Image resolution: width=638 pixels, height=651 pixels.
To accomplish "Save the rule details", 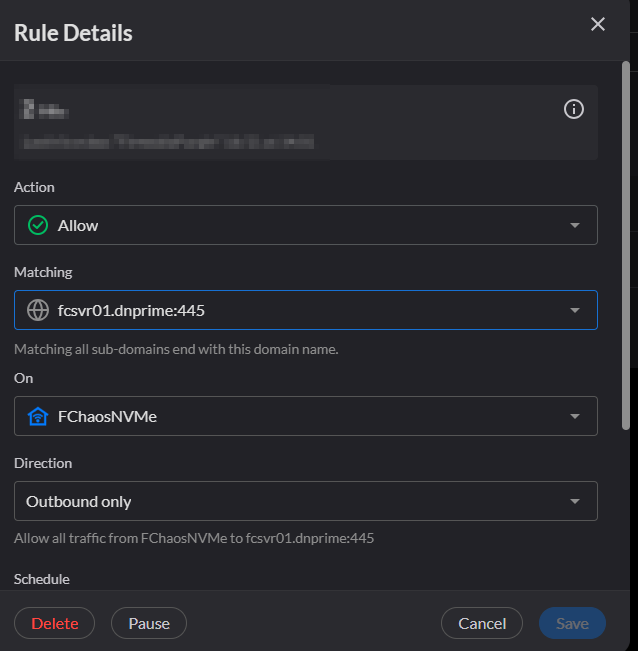I will [572, 623].
